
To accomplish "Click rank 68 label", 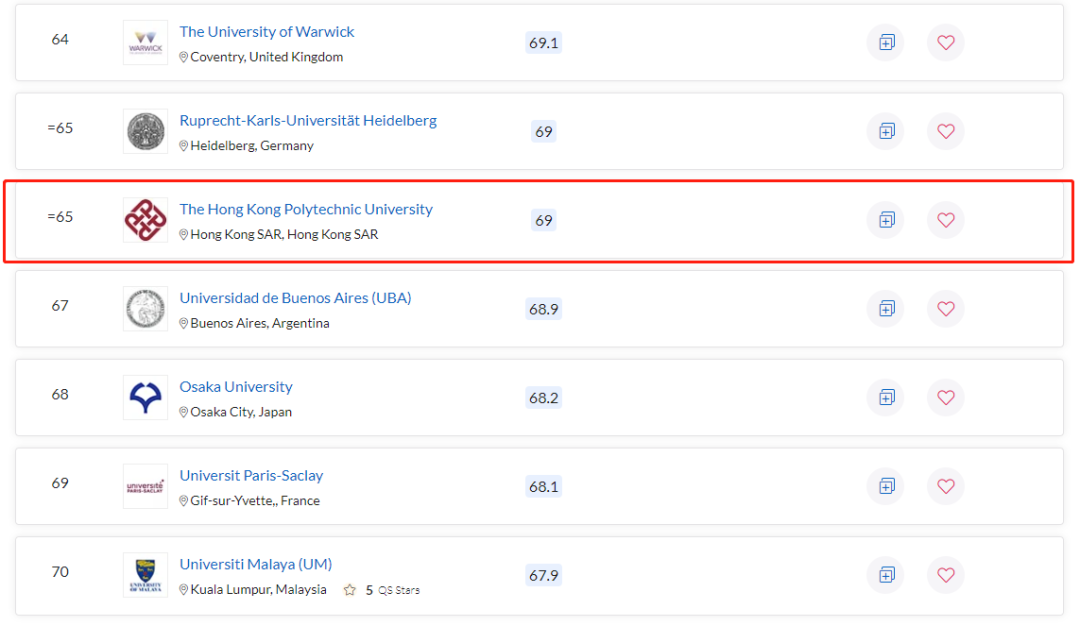I will 60,395.
